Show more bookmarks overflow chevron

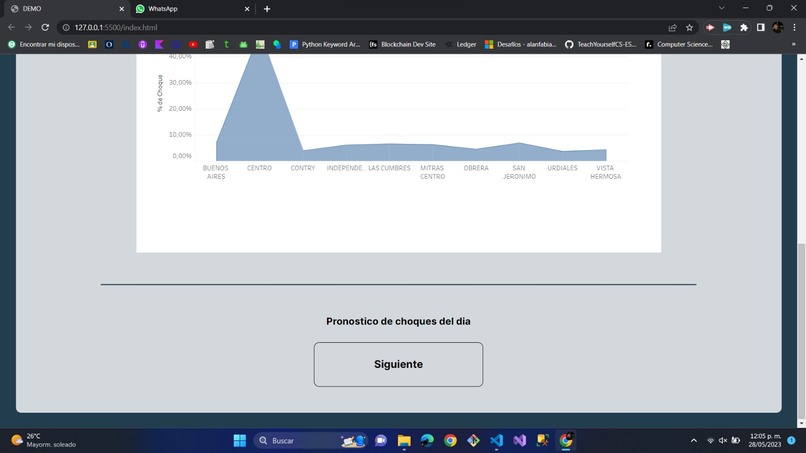point(794,45)
